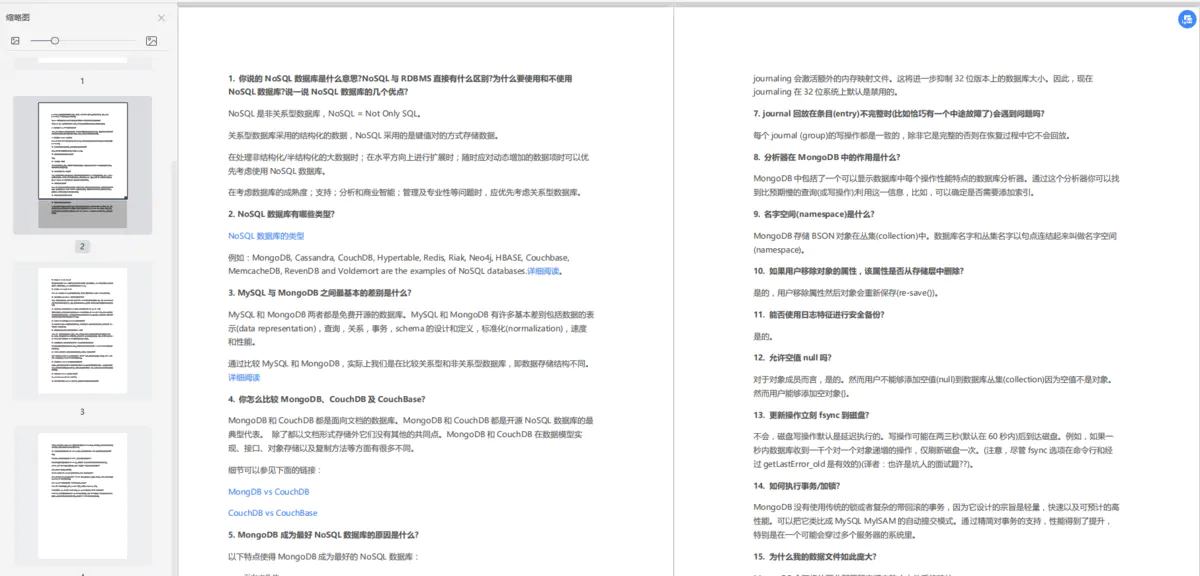The image size is (1200, 576).
Task: Click the line 'NoSQL 是非关系型数据库，NoSQL = Not Only SQL。'
Action: pos(325,113)
